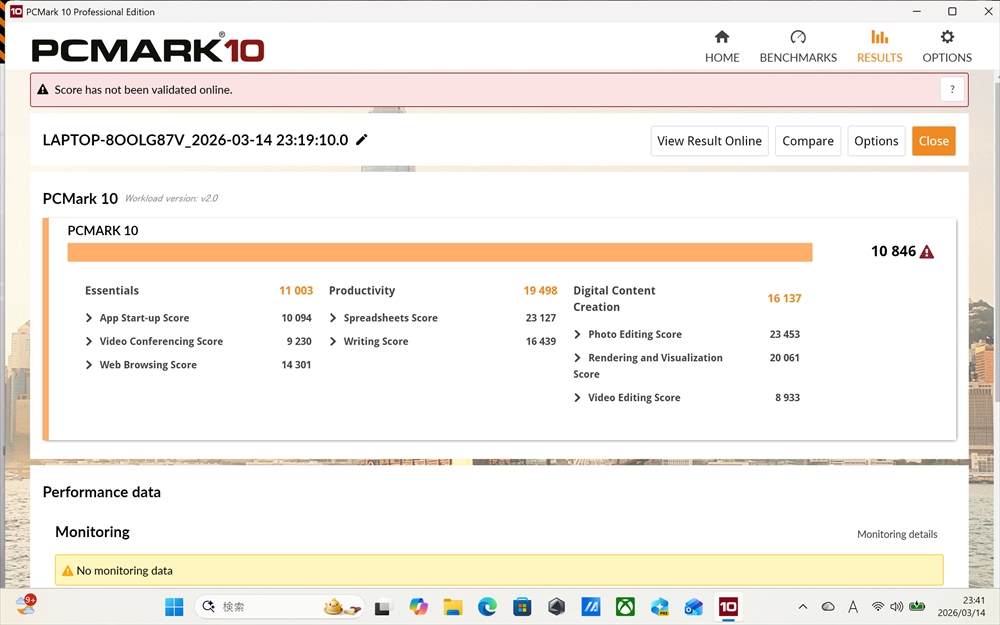Expand Rendering and Visualization Score

coord(577,358)
